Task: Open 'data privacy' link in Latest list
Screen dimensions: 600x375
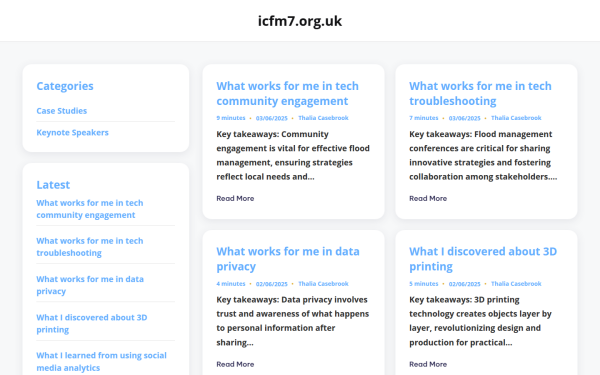Action: click(90, 285)
